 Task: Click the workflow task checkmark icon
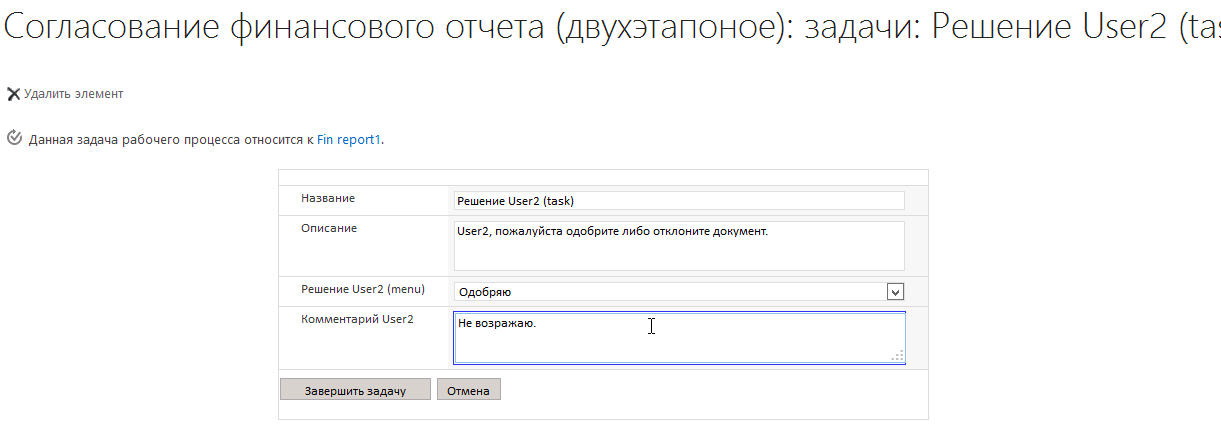tap(14, 139)
